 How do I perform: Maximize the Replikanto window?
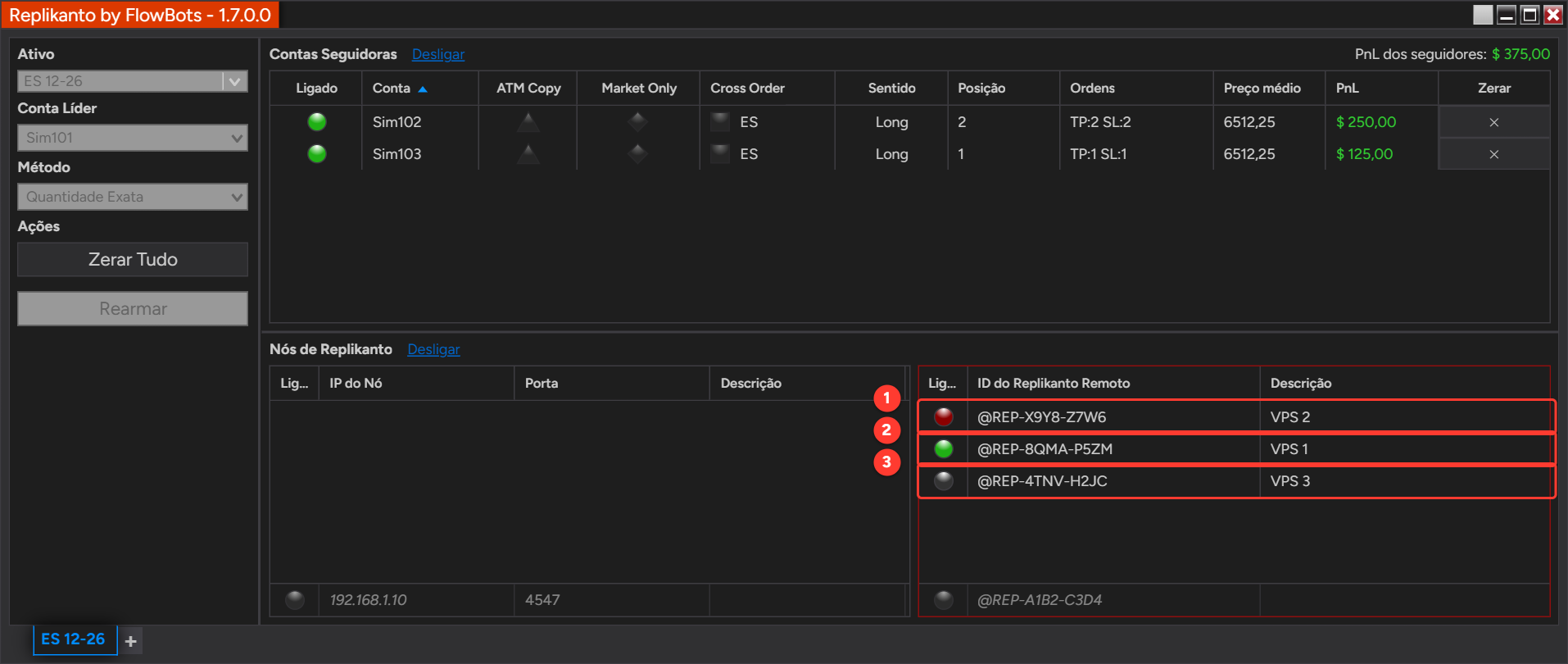1529,15
